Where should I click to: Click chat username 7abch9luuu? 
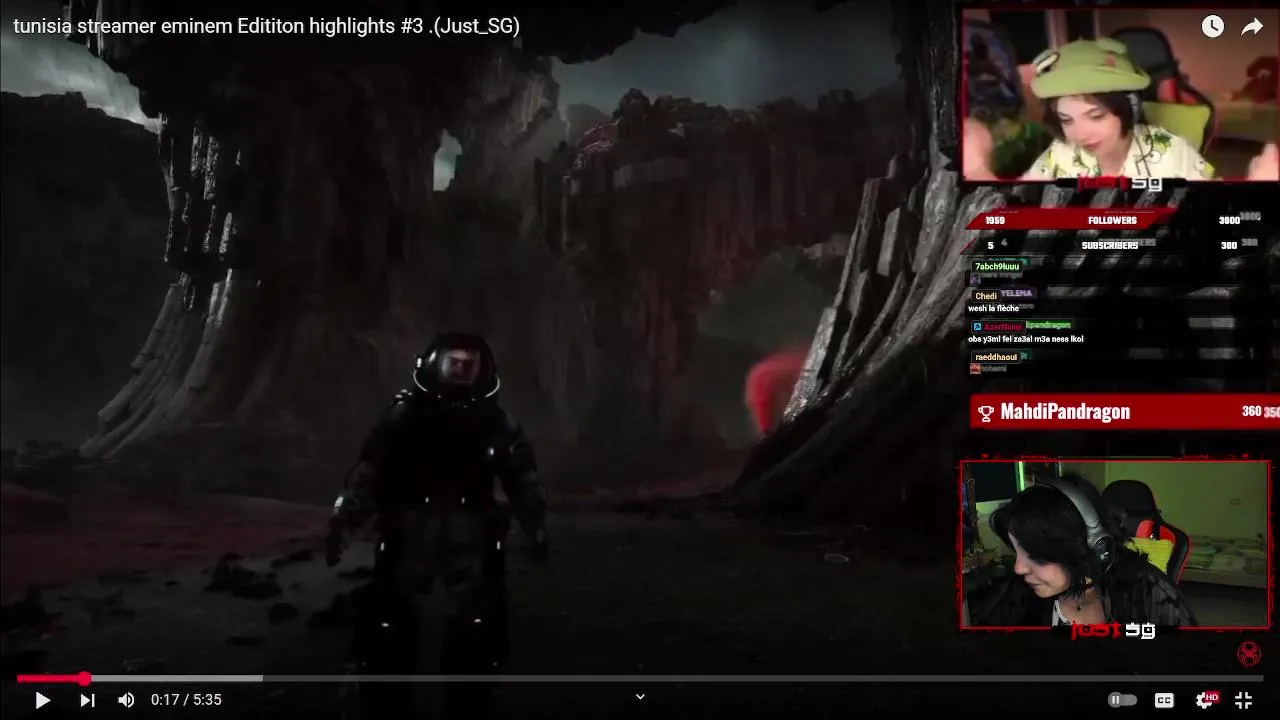tap(997, 266)
